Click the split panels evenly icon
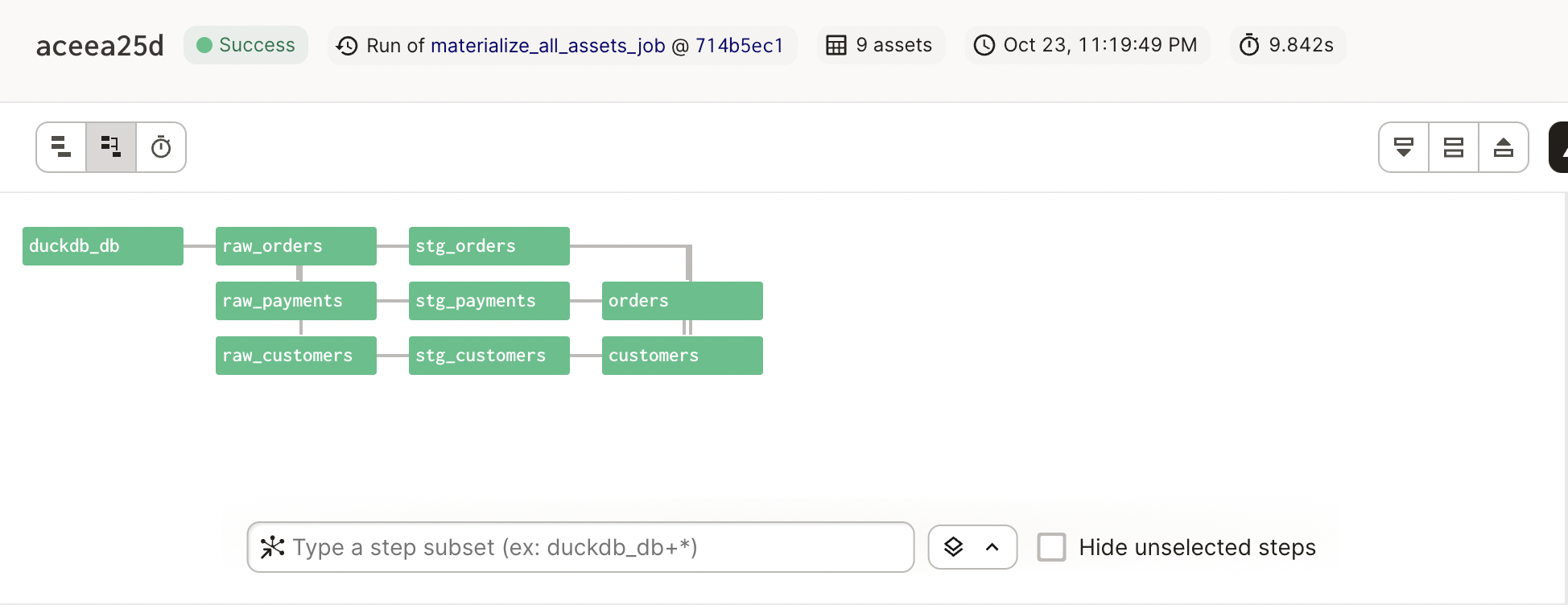Screen dimensions: 1568x605 point(1454,147)
